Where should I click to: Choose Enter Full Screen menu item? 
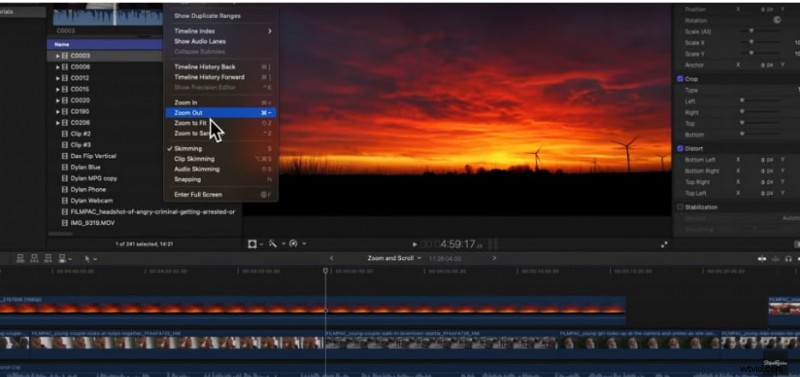pyautogui.click(x=220, y=194)
